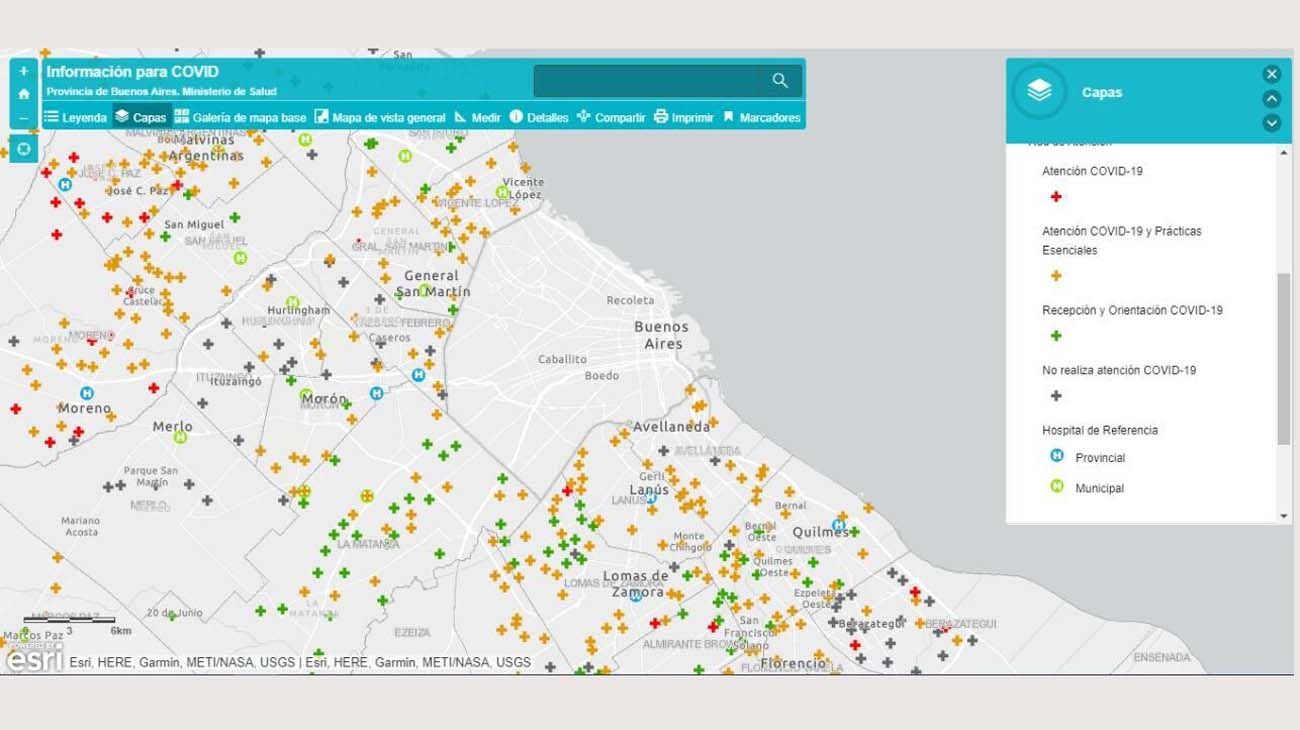Image resolution: width=1300 pixels, height=730 pixels.
Task: Collapse Capas panel with up chevron
Action: tap(1271, 99)
